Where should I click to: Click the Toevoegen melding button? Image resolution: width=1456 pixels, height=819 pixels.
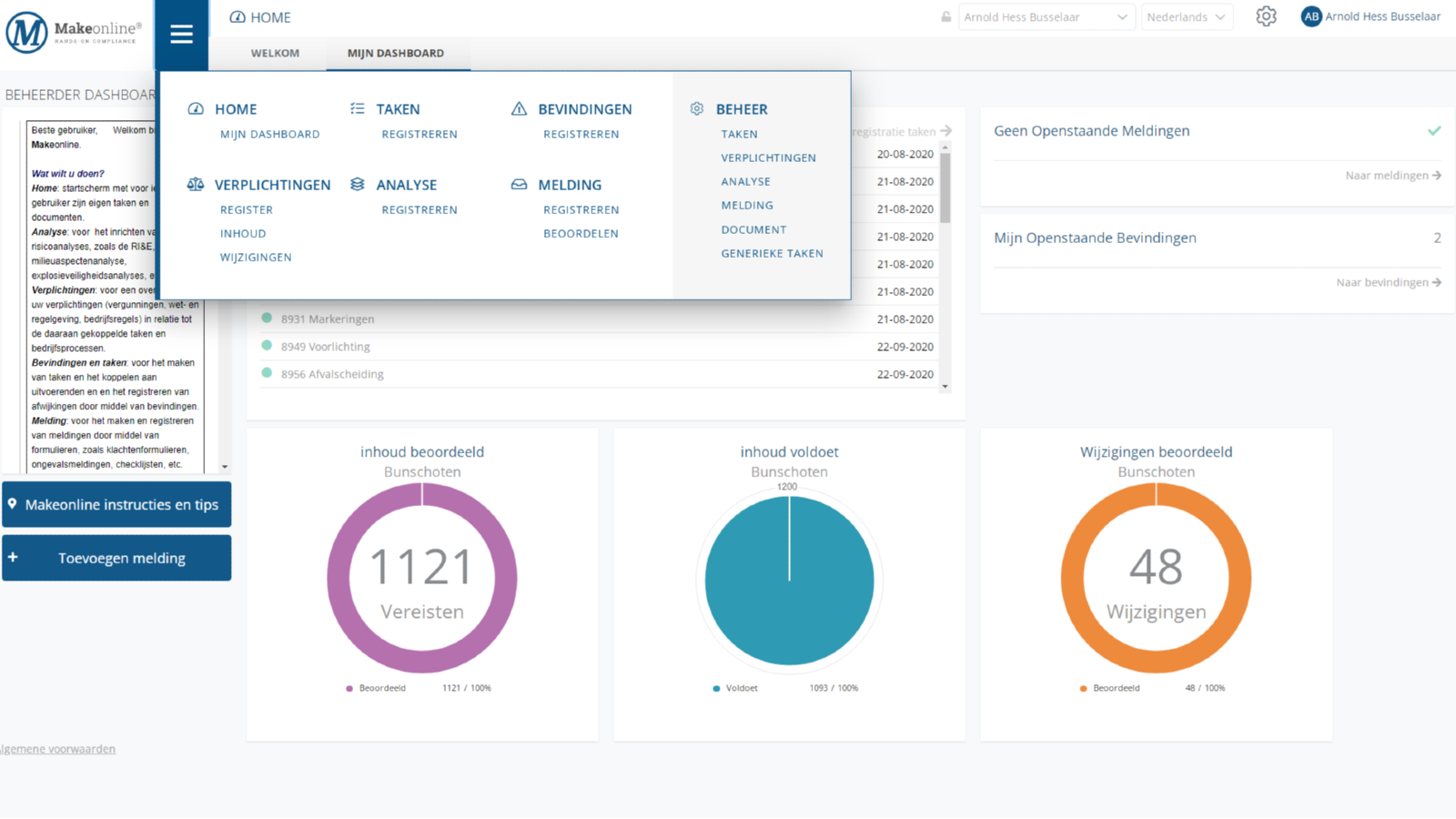116,558
